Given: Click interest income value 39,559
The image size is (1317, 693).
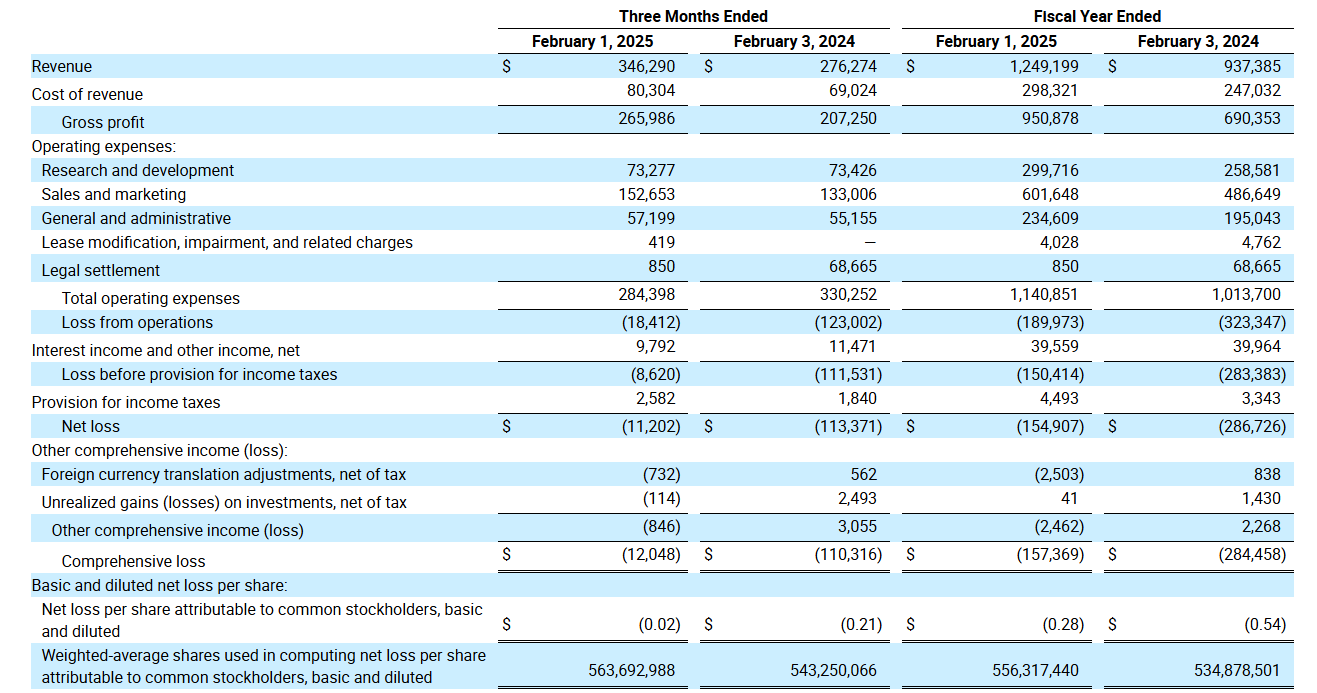Looking at the screenshot, I should (x=1054, y=346).
